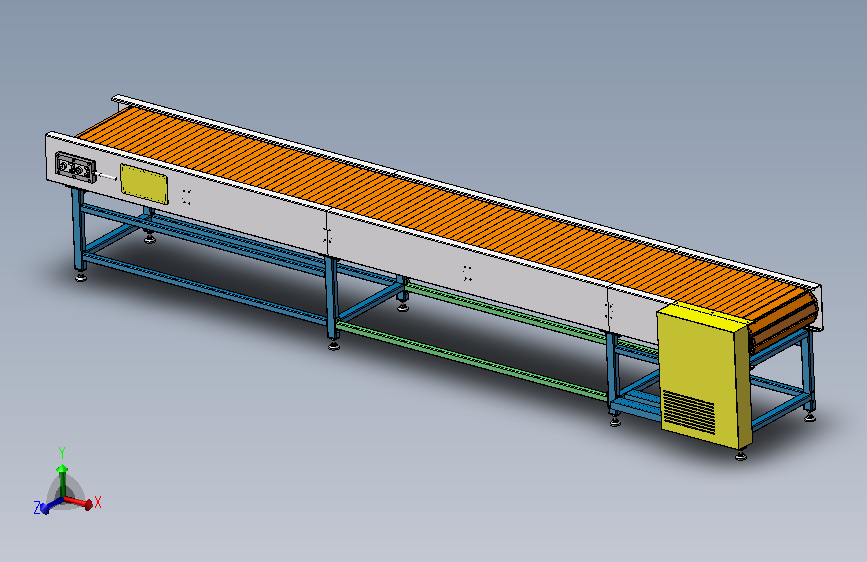Select the small yellow cover plate on the side panel
The height and width of the screenshot is (562, 867).
(x=144, y=184)
